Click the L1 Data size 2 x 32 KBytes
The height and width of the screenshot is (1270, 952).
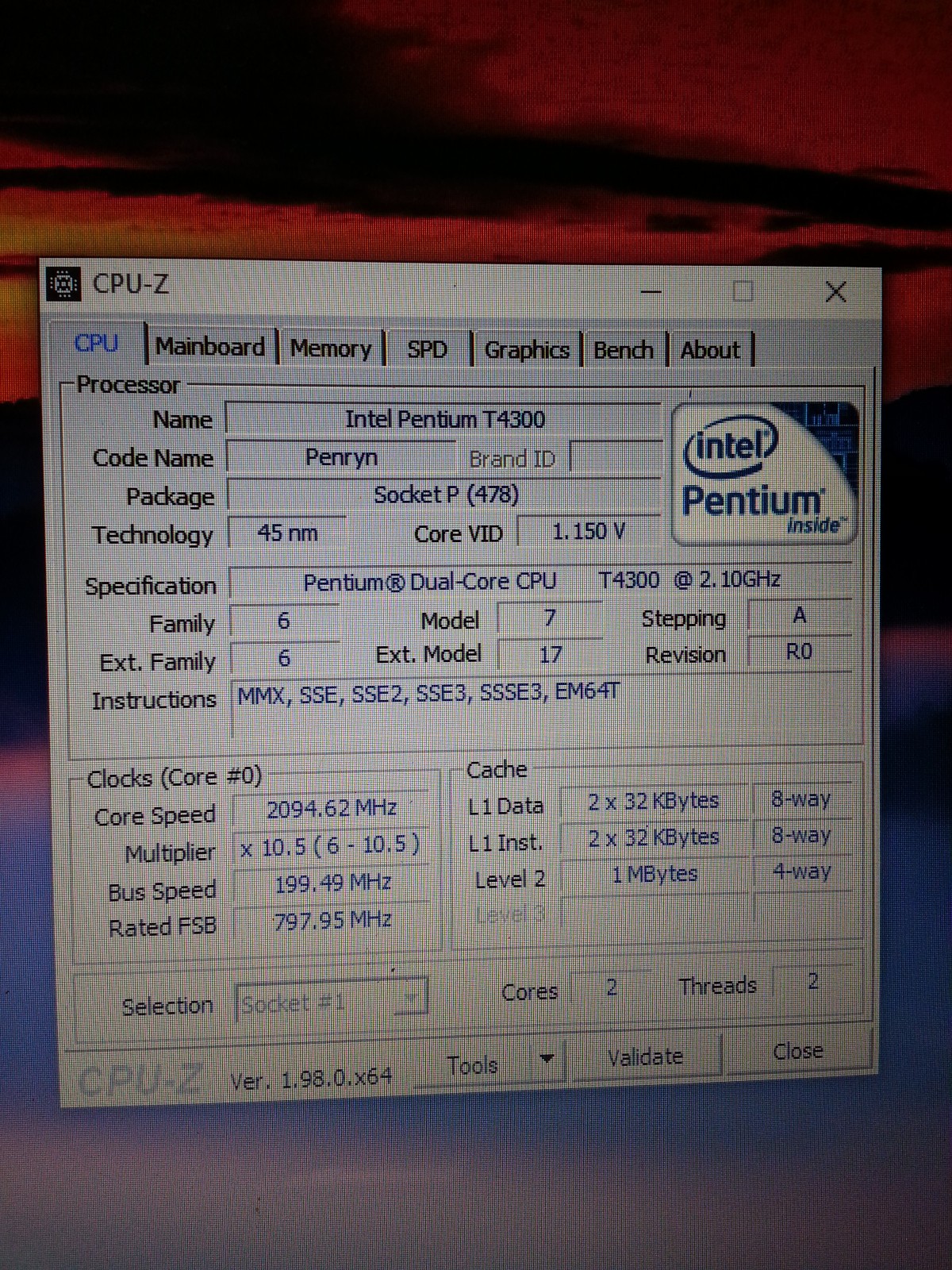(654, 801)
